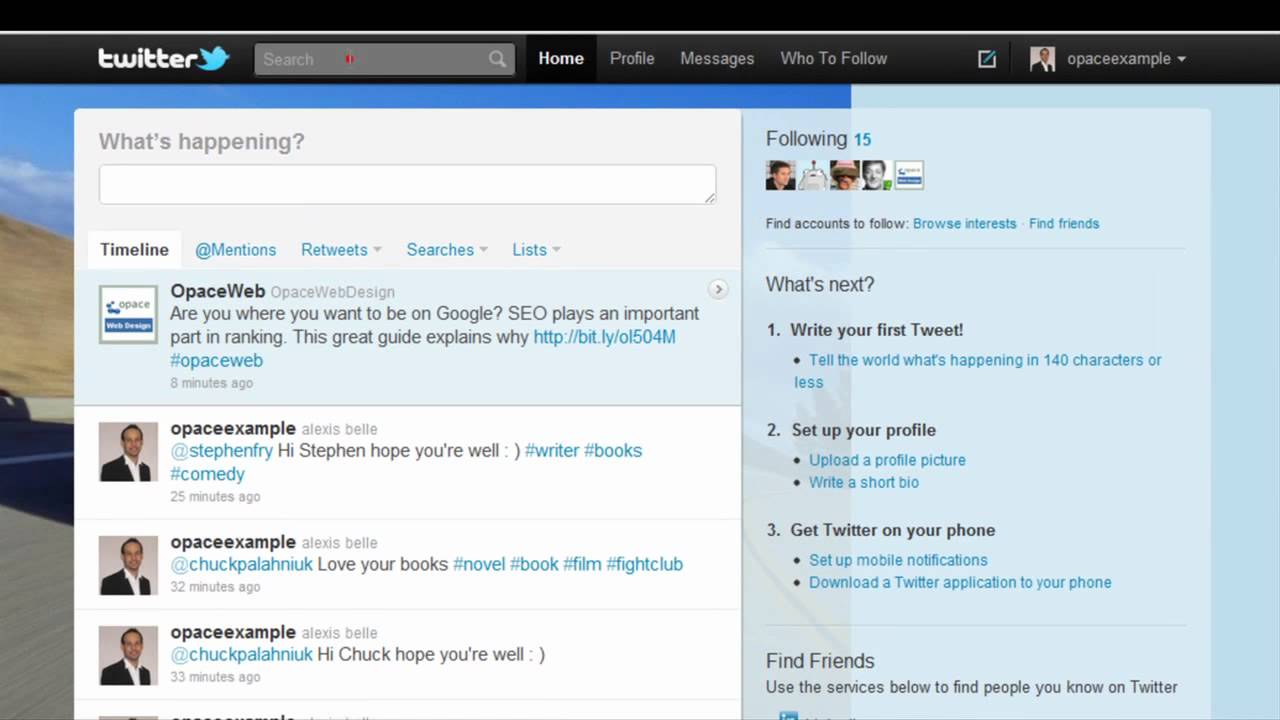This screenshot has height=720, width=1280.
Task: Click the #film hashtag
Action: (582, 564)
